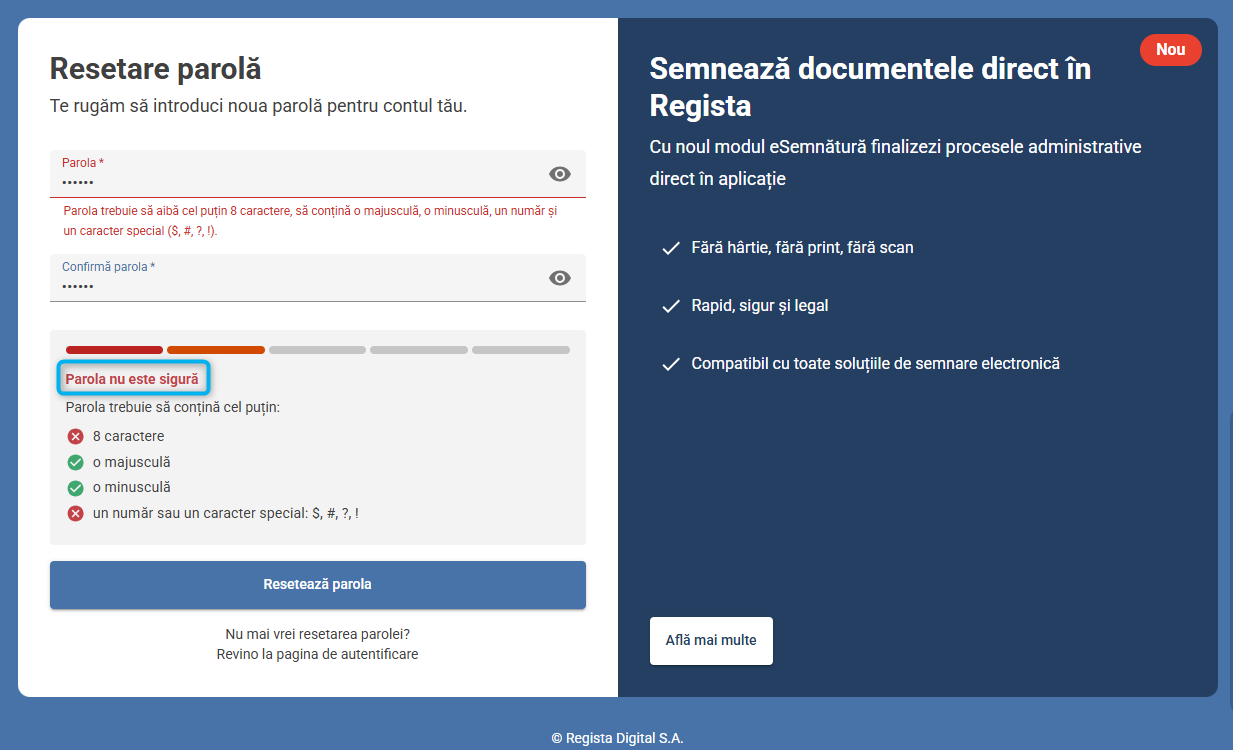
Task: Go to Revino la pagina de autentificare
Action: pos(317,654)
